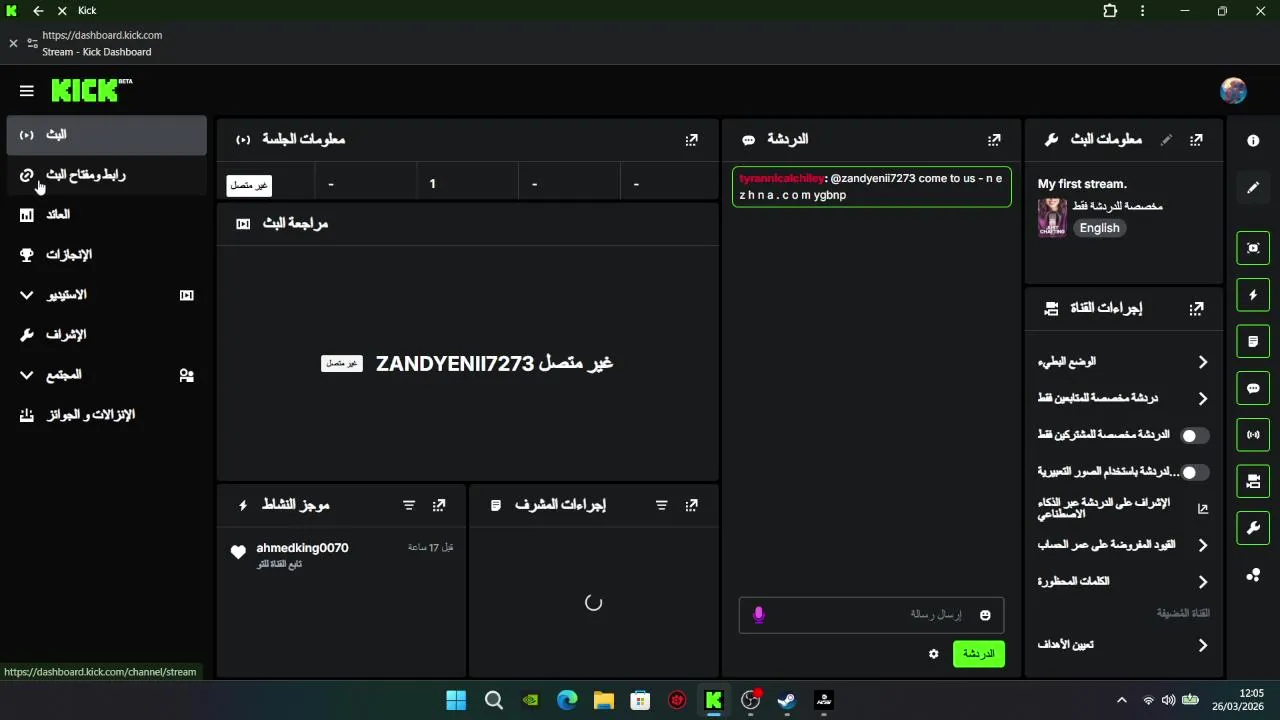The width and height of the screenshot is (1280, 720).
Task: Toggle the emote-only chat switch (الصور التعبيرية)
Action: (1195, 472)
